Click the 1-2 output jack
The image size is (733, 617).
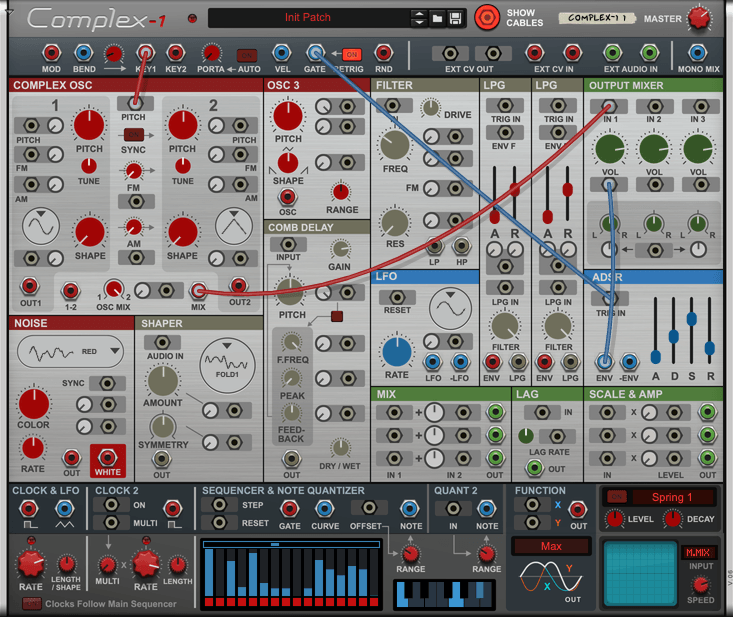tap(71, 291)
